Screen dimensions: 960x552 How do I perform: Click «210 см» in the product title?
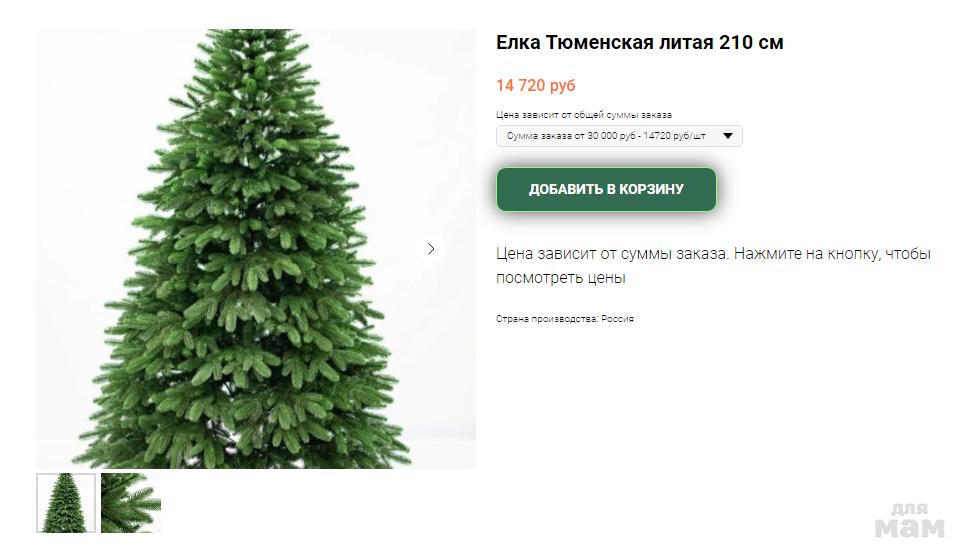click(x=751, y=42)
